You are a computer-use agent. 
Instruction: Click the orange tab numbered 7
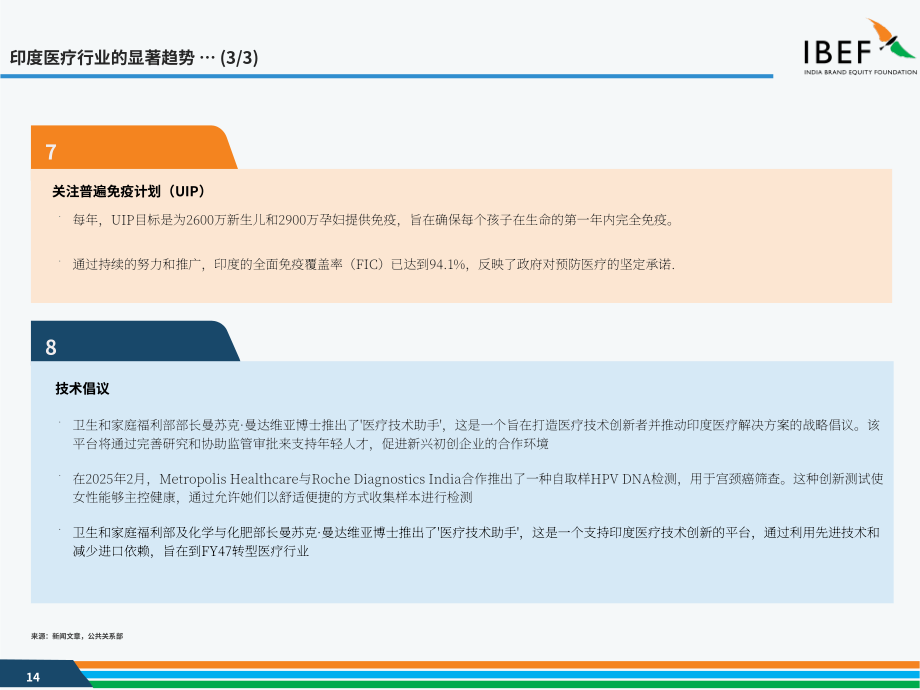click(x=134, y=147)
